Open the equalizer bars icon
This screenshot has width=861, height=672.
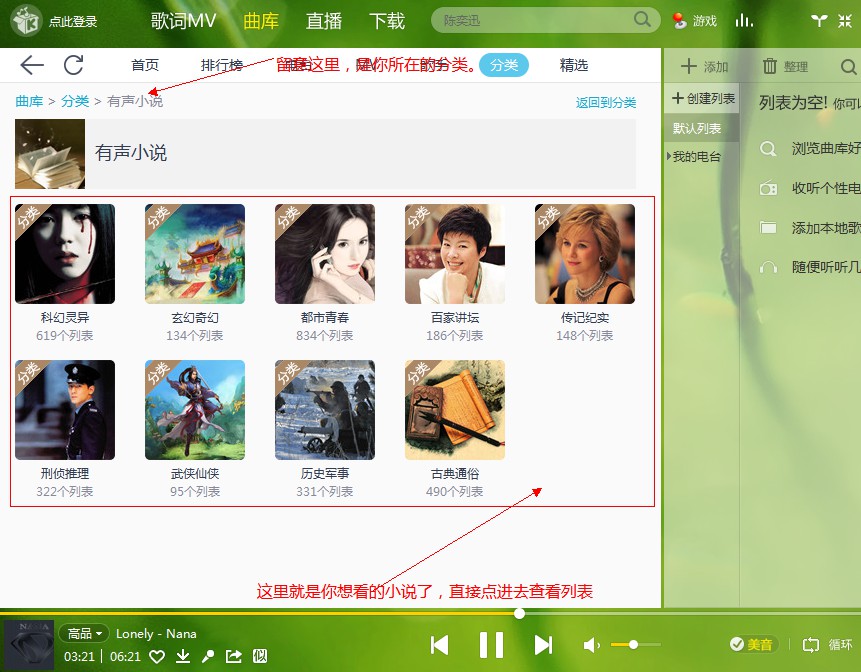(744, 20)
